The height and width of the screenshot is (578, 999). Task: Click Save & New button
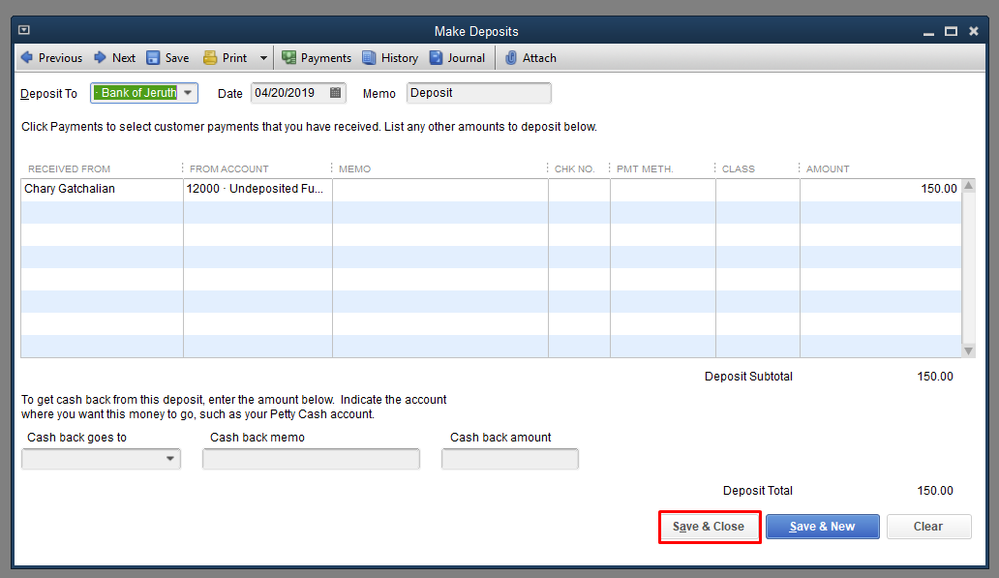point(823,526)
